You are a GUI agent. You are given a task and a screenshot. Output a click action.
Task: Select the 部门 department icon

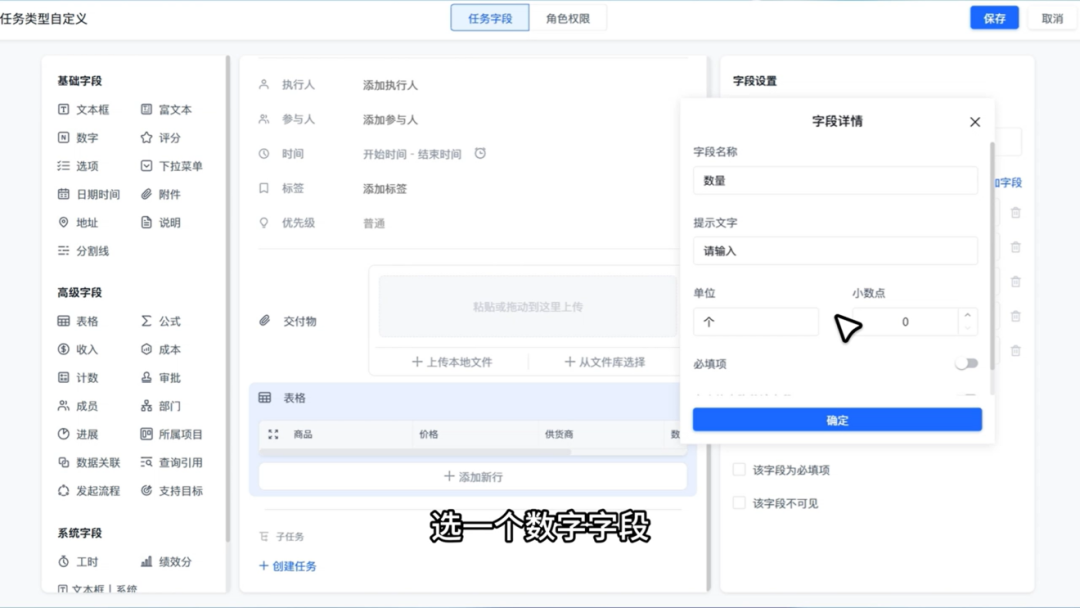tap(146, 406)
